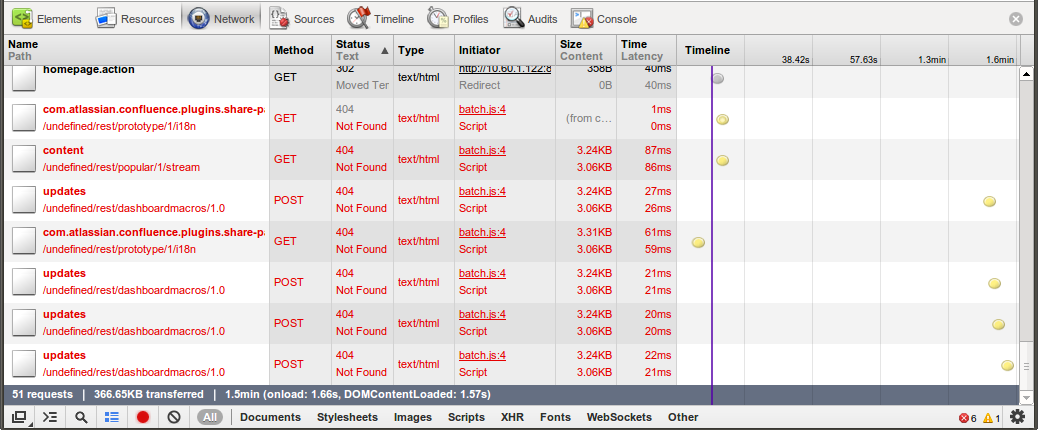Click the 51 requests summary text
This screenshot has height=430, width=1038.
tap(42, 394)
